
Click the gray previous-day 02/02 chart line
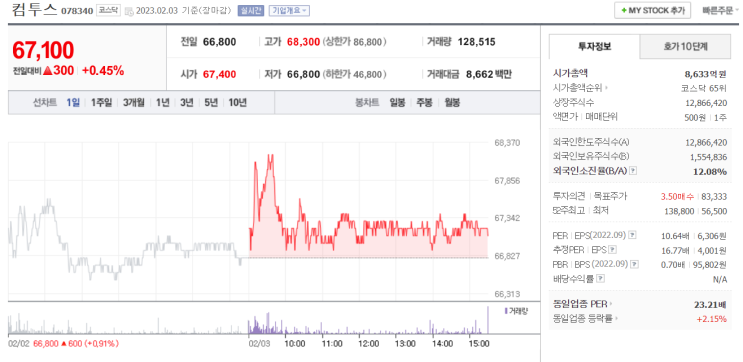coord(128,239)
